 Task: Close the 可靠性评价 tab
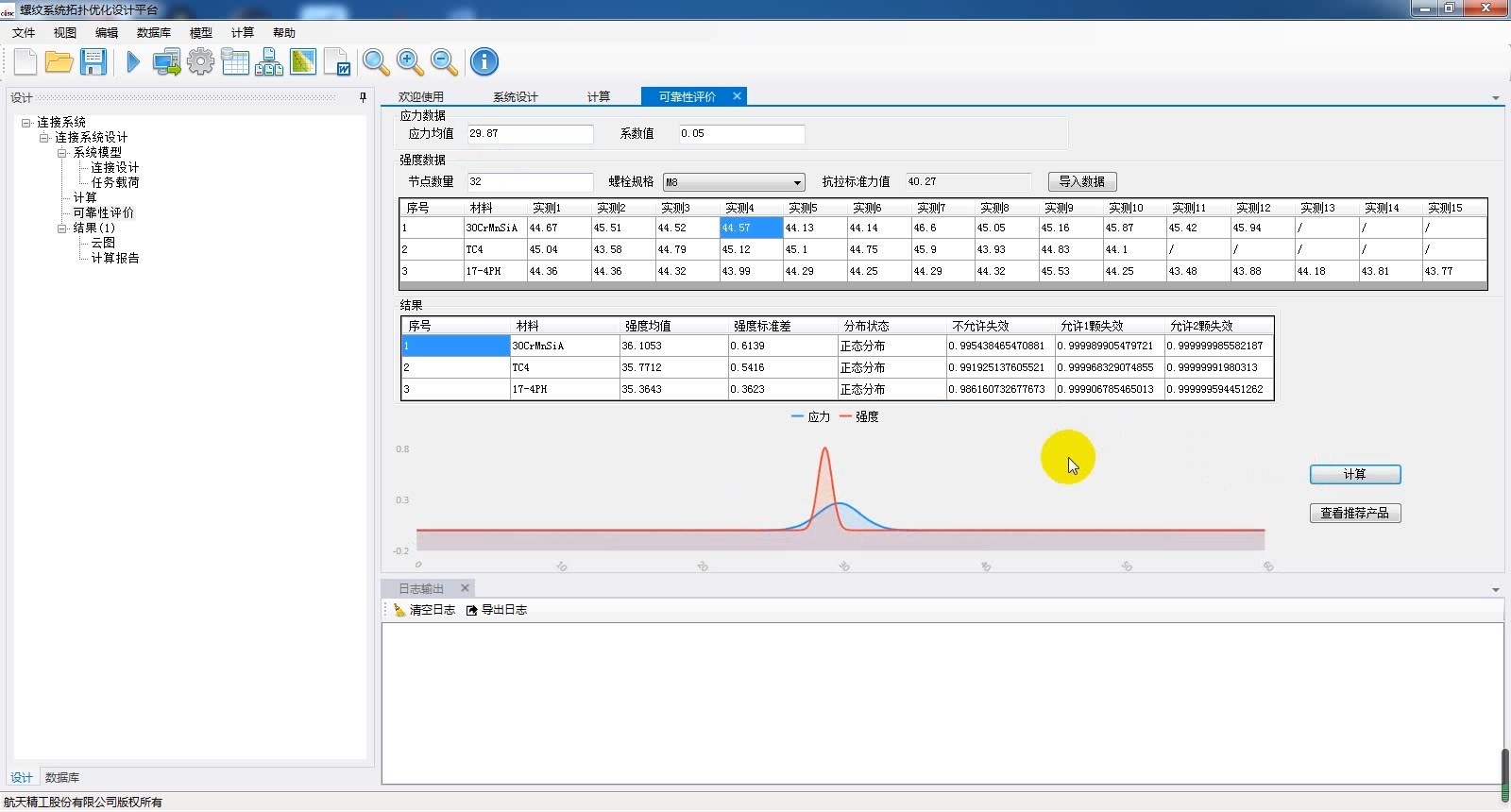[738, 96]
